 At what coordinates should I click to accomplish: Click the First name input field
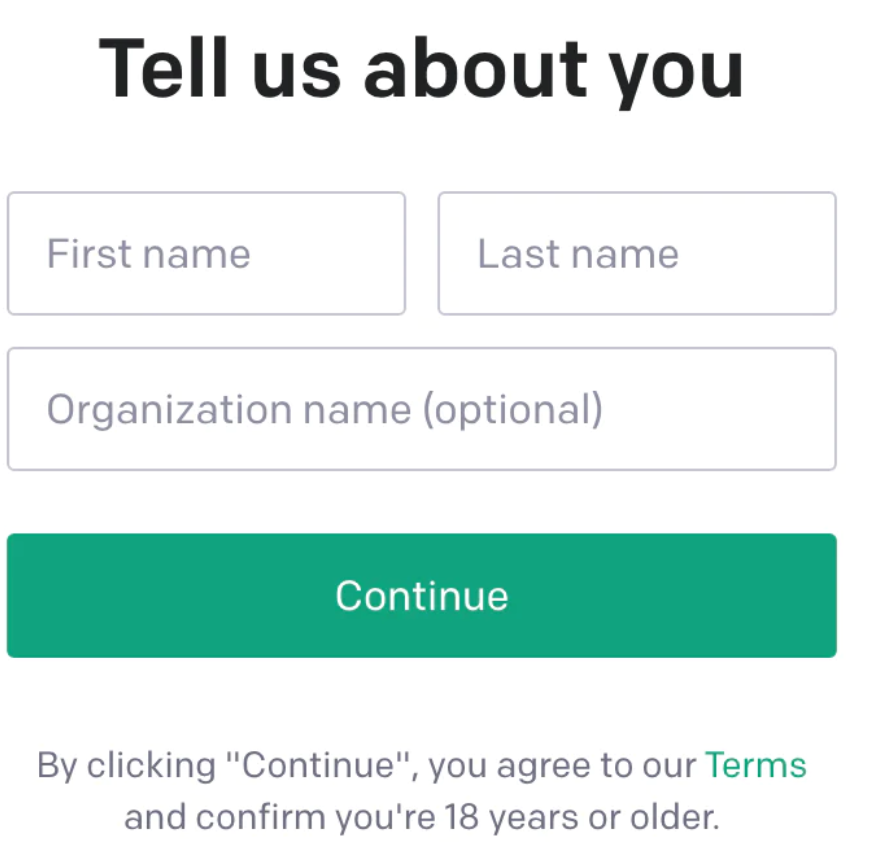point(206,254)
